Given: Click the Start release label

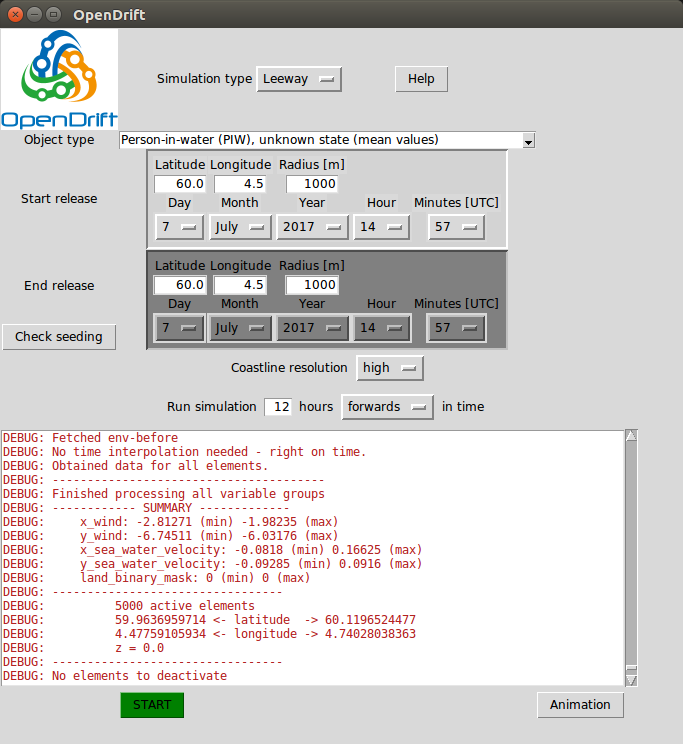Looking at the screenshot, I should (x=59, y=198).
